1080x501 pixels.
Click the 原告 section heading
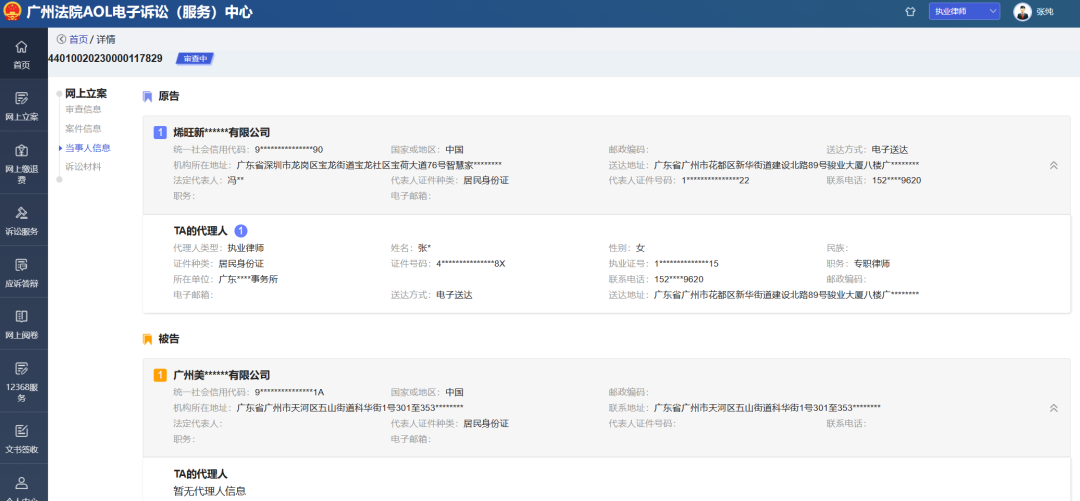point(169,96)
